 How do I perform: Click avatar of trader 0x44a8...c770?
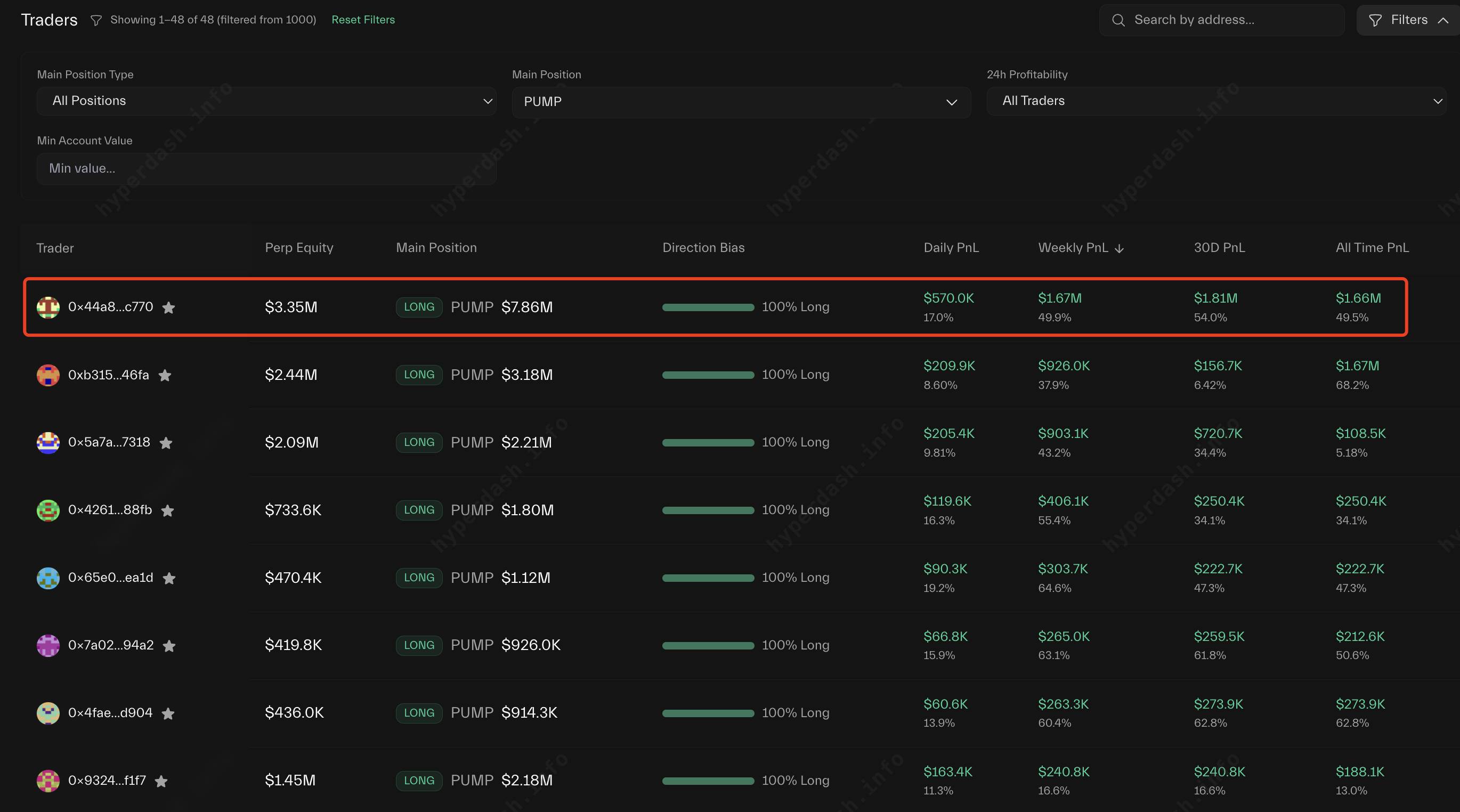pos(48,307)
